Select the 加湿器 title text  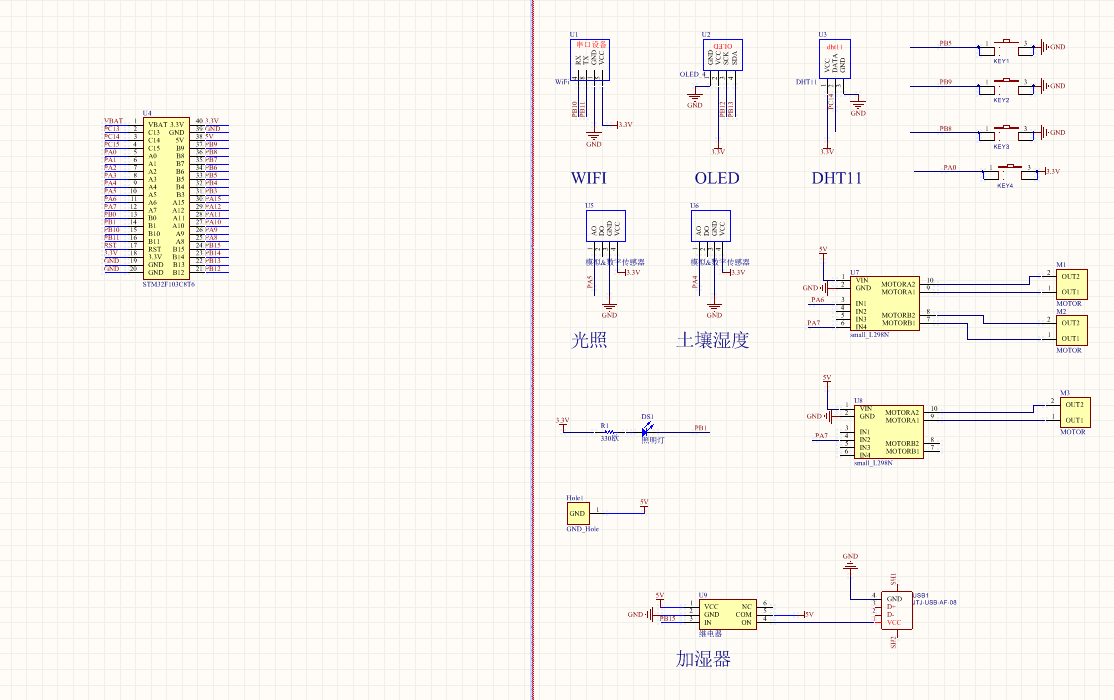pos(703,659)
